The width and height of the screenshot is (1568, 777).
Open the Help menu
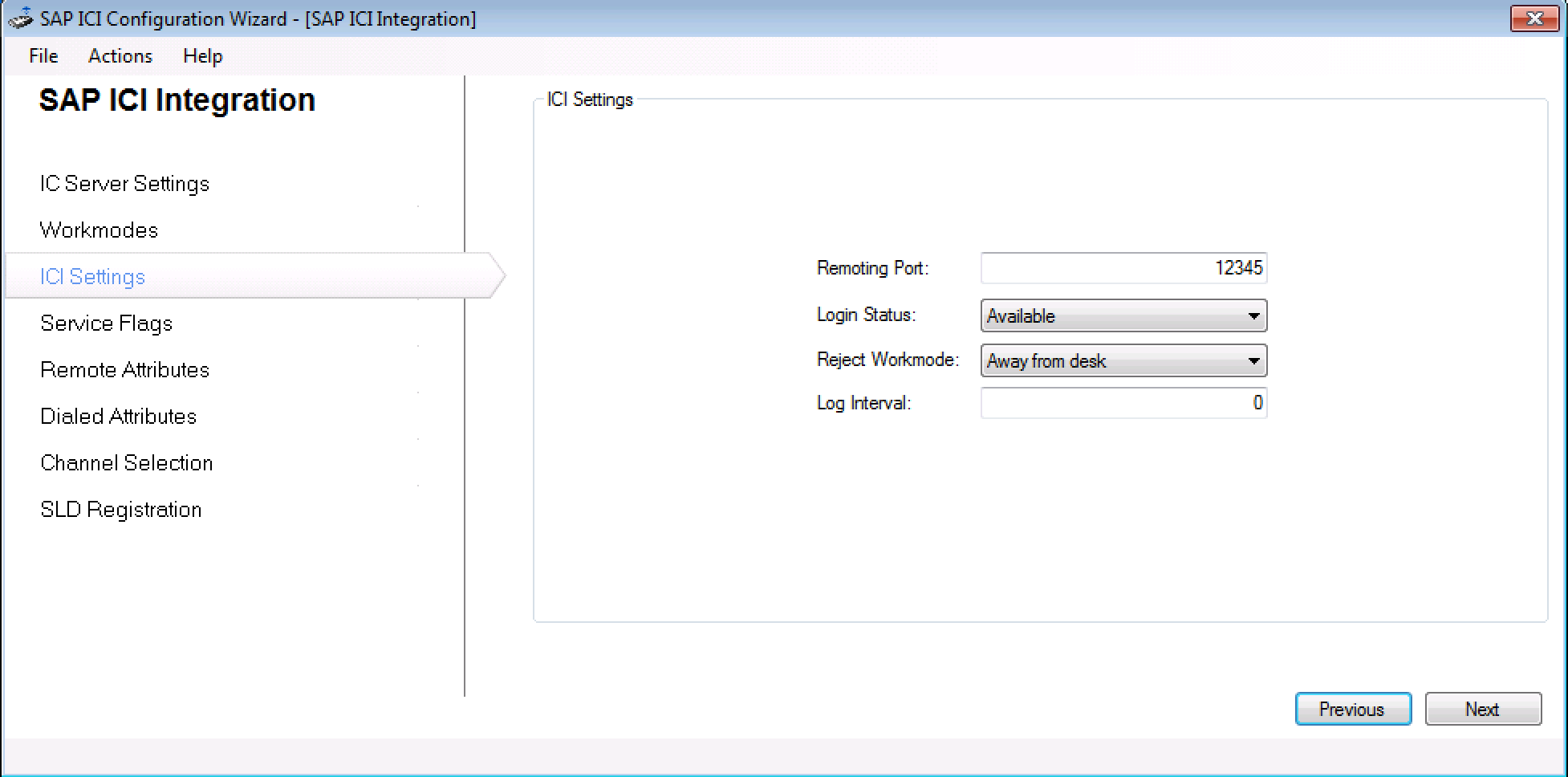click(202, 56)
